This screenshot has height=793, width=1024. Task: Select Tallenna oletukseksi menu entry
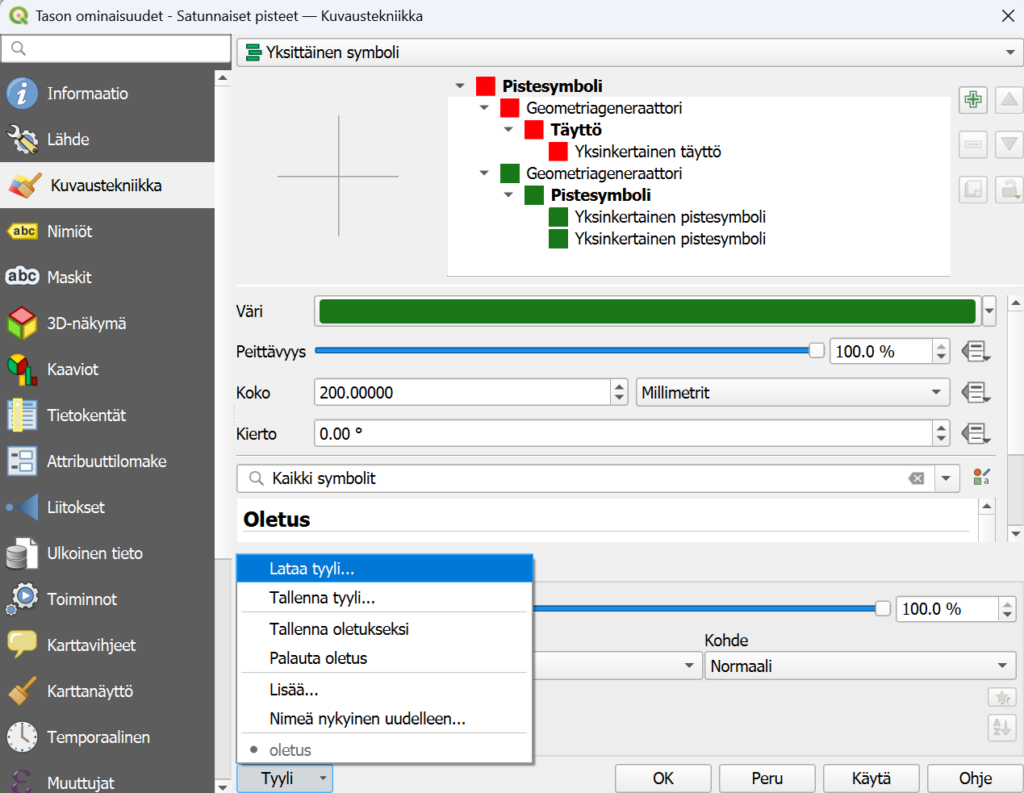click(339, 629)
